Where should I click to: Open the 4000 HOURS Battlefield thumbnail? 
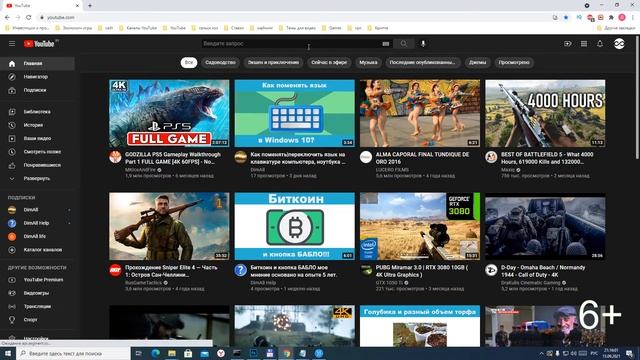point(545,113)
